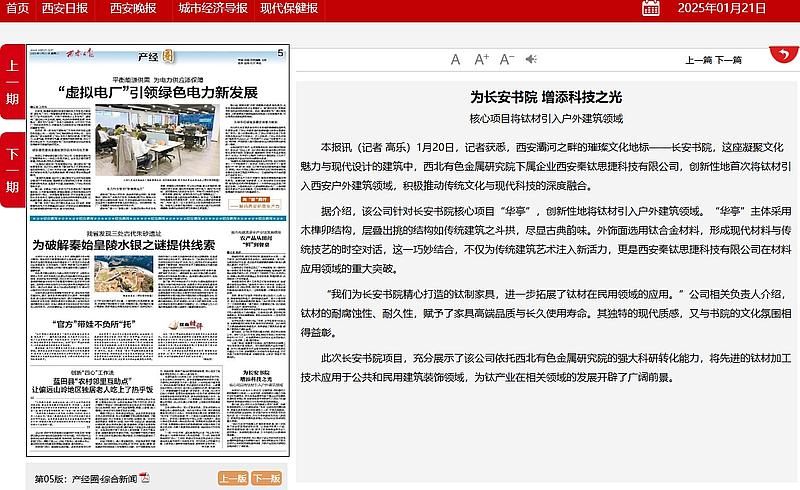Switch to 西安晚报 tab

tap(133, 9)
